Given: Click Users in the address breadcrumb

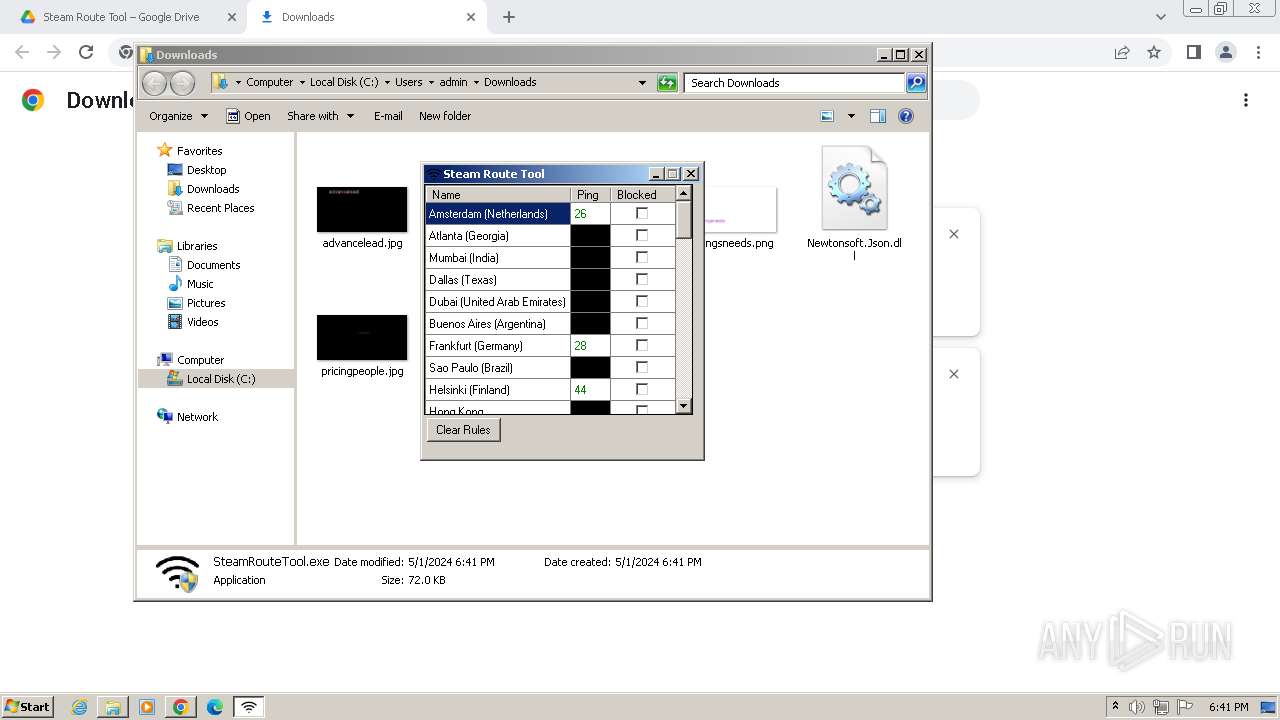Looking at the screenshot, I should [408, 82].
